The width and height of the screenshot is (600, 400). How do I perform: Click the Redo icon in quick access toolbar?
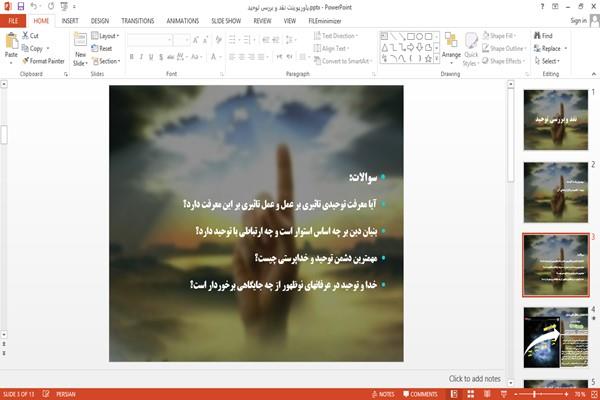tap(51, 7)
